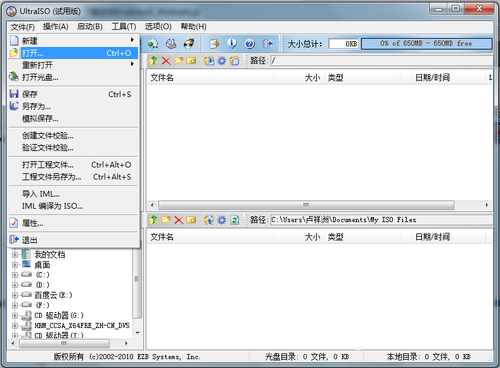The image size is (500, 368).
Task: Choose 另存为... menu entry
Action: click(73, 106)
